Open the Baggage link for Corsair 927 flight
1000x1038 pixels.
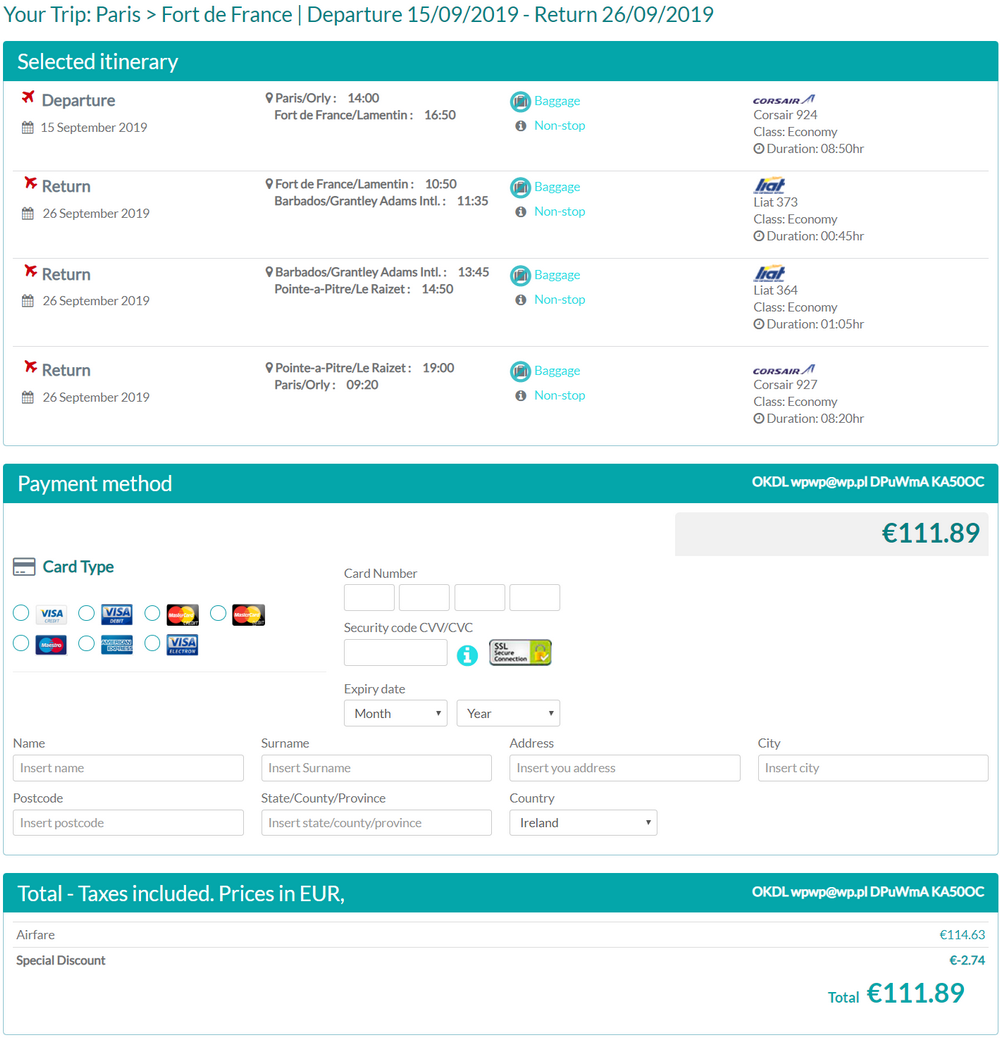557,371
